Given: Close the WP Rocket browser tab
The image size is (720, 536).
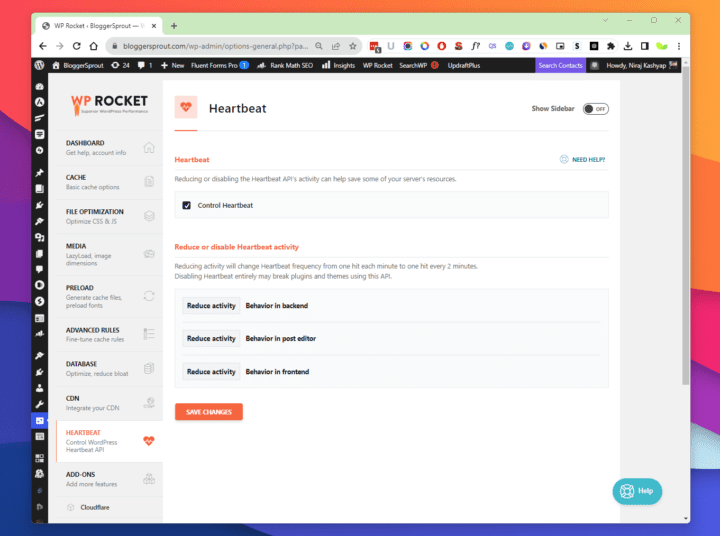Looking at the screenshot, I should coord(154,26).
